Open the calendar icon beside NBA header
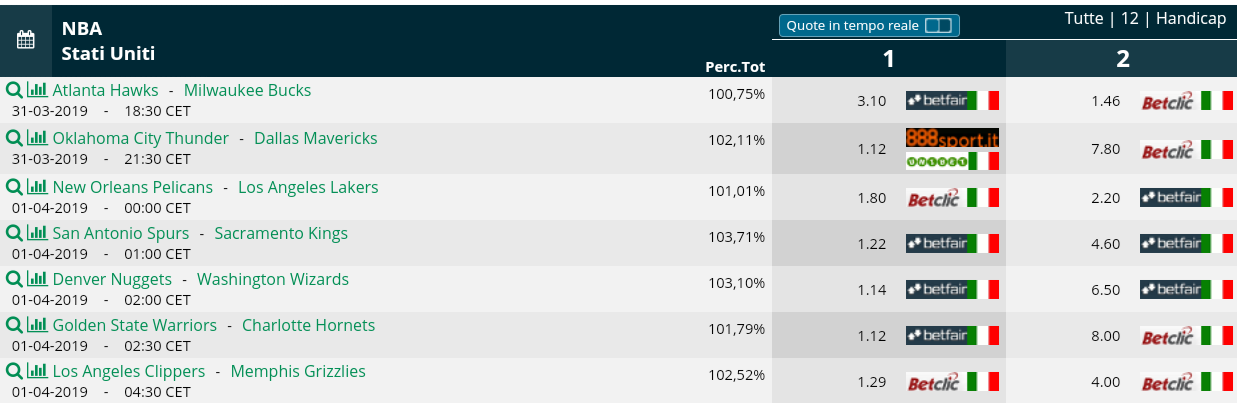The height and width of the screenshot is (403, 1237). tap(26, 40)
